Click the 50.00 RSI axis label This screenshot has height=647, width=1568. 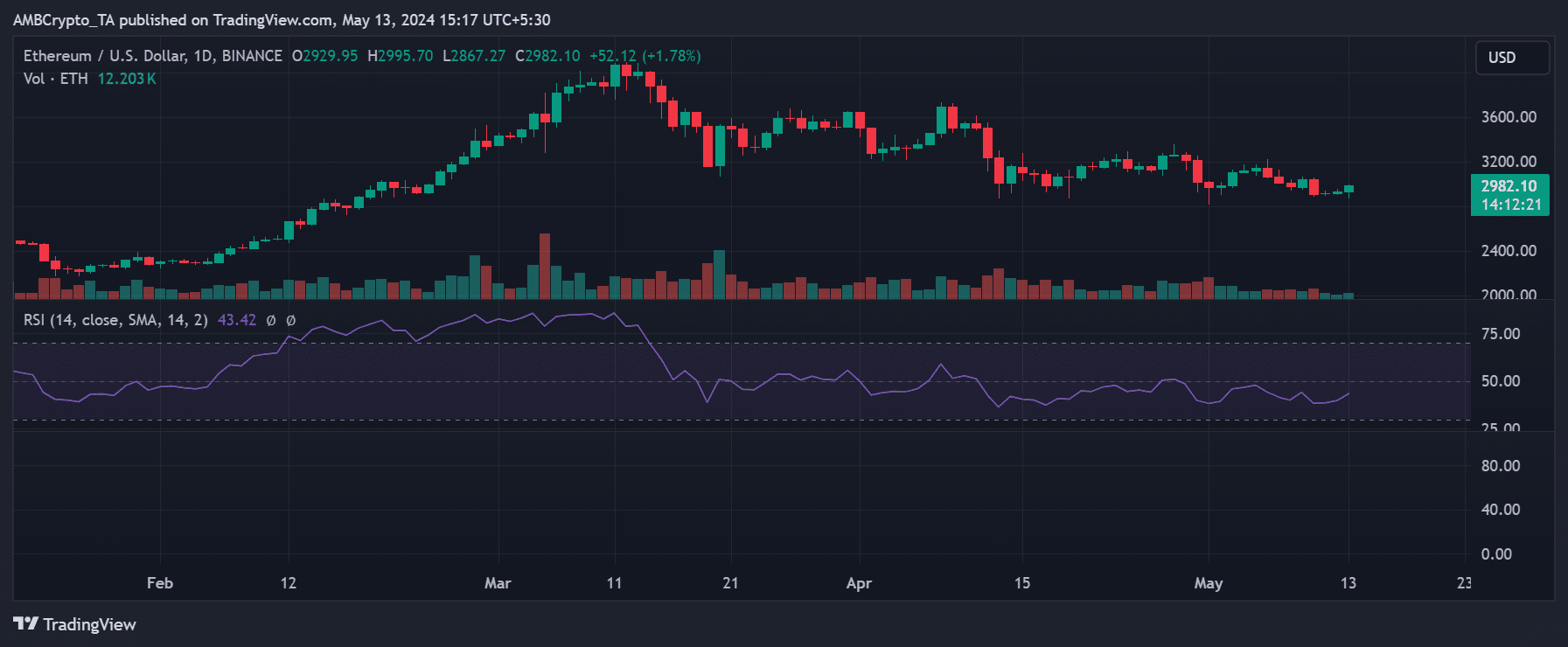tap(1501, 381)
